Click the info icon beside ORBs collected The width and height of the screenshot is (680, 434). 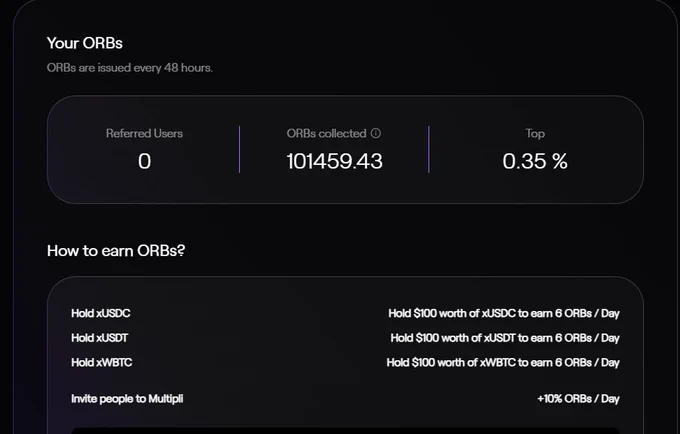(376, 133)
